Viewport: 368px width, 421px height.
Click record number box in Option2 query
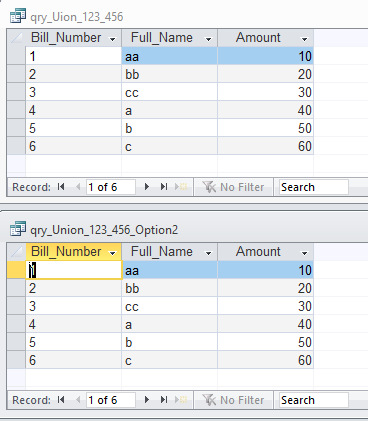click(111, 400)
